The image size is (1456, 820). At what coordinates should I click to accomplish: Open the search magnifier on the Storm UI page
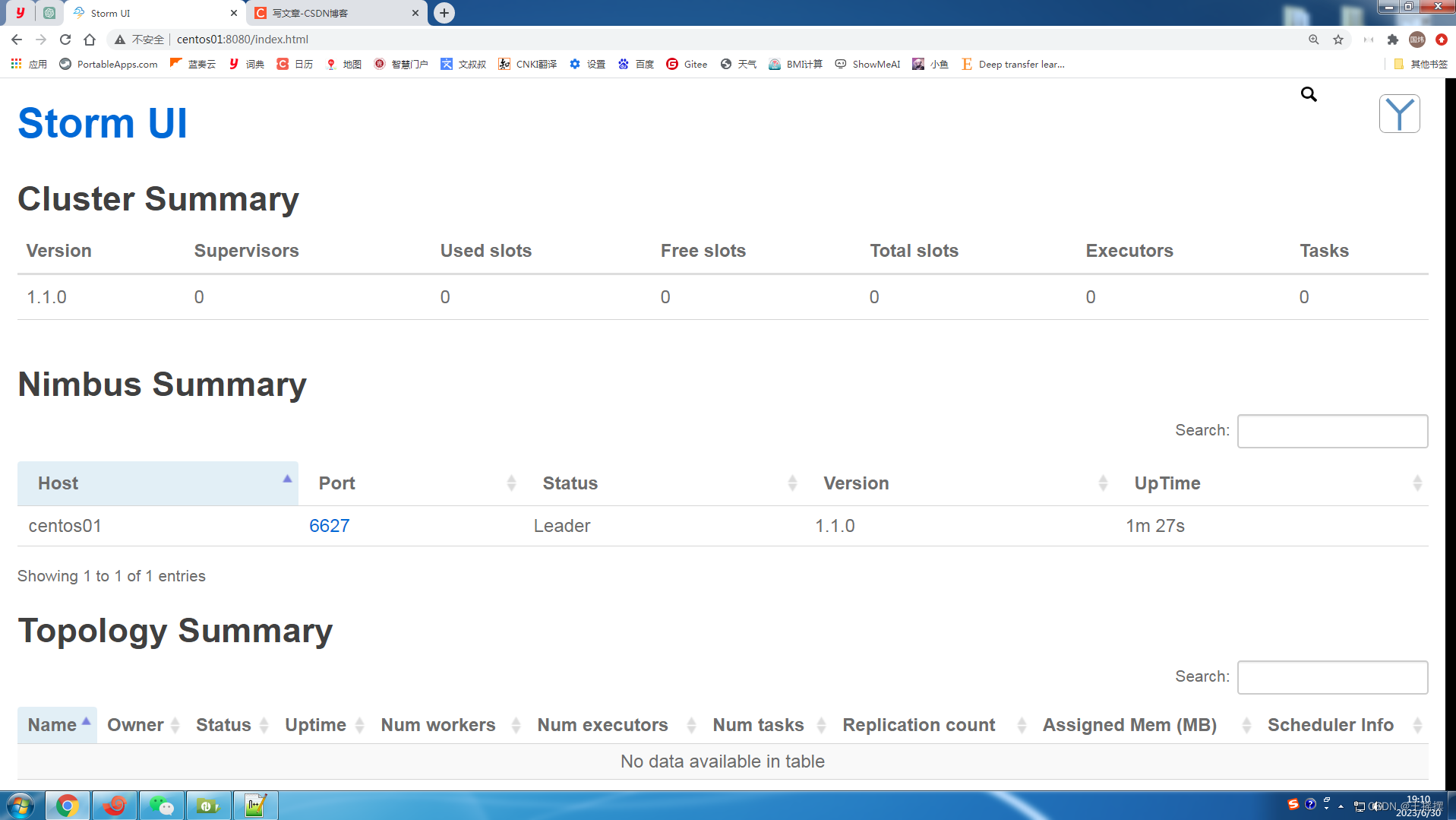(x=1308, y=94)
